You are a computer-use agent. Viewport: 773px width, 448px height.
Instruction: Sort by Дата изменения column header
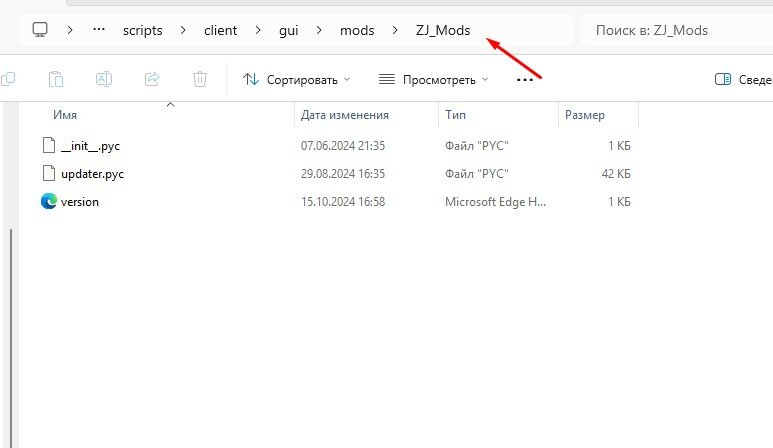345,115
